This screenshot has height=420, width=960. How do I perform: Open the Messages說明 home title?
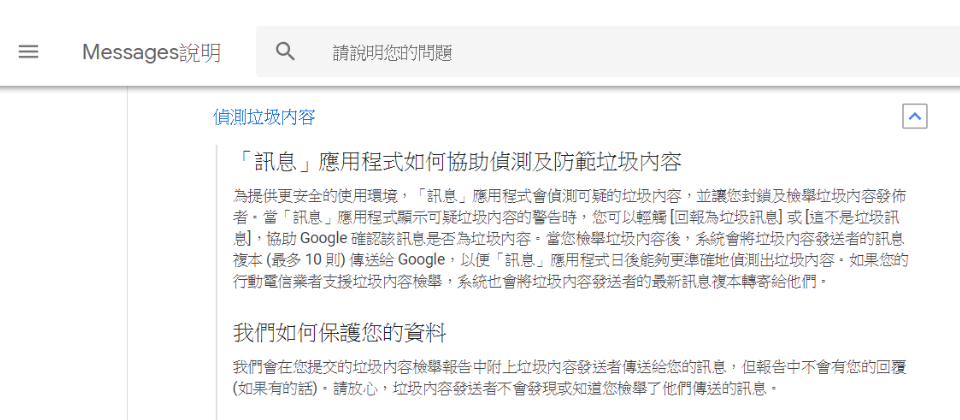[x=151, y=53]
